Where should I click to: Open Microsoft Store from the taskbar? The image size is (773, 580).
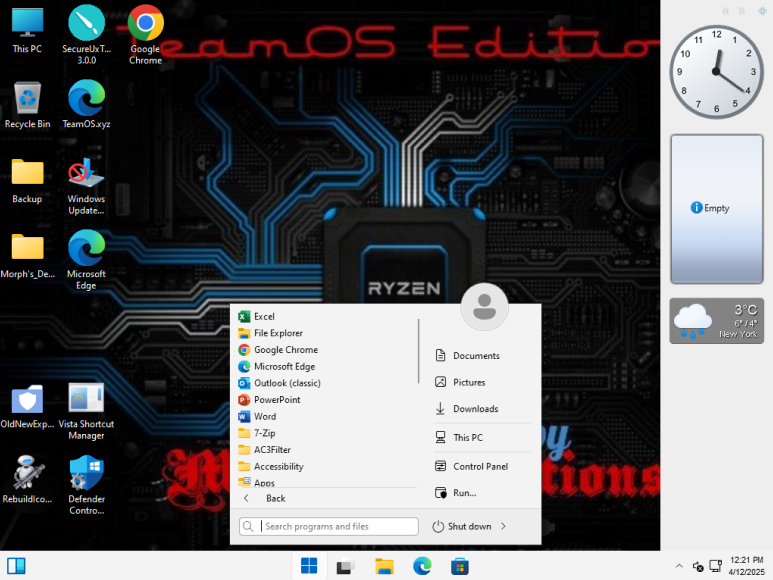[x=459, y=566]
